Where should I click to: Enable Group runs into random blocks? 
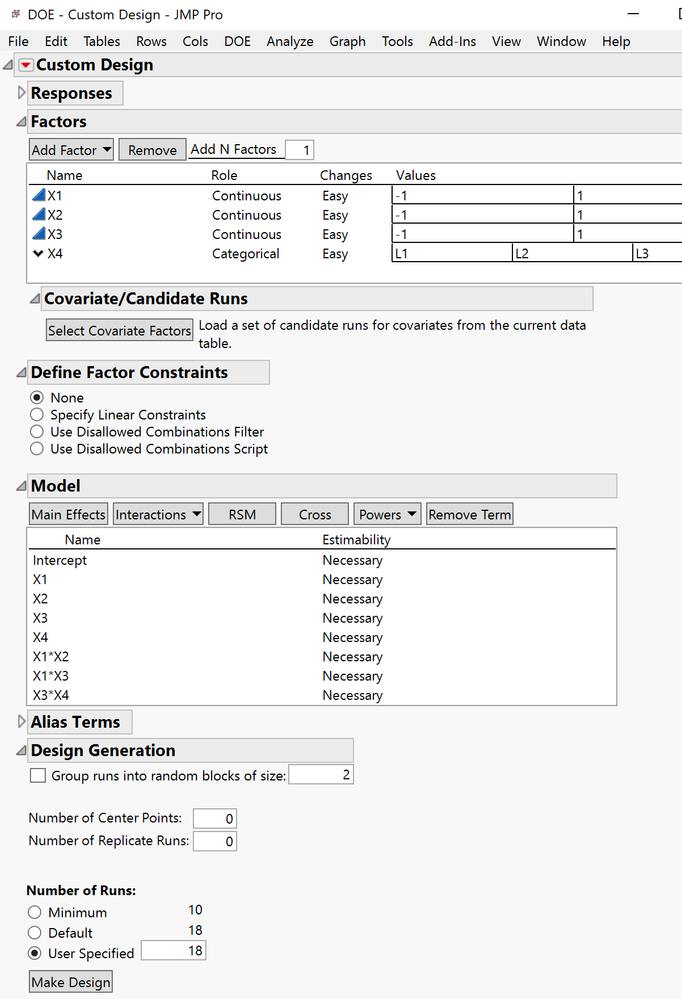[x=37, y=773]
